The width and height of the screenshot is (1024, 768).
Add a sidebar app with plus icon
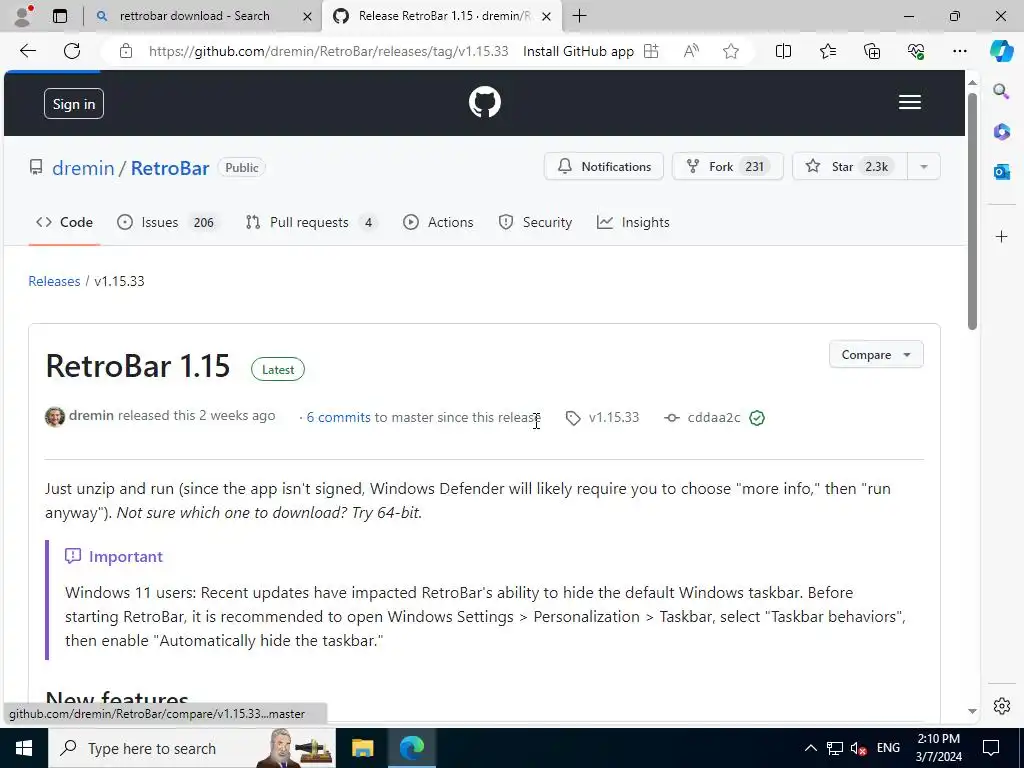click(x=1002, y=236)
